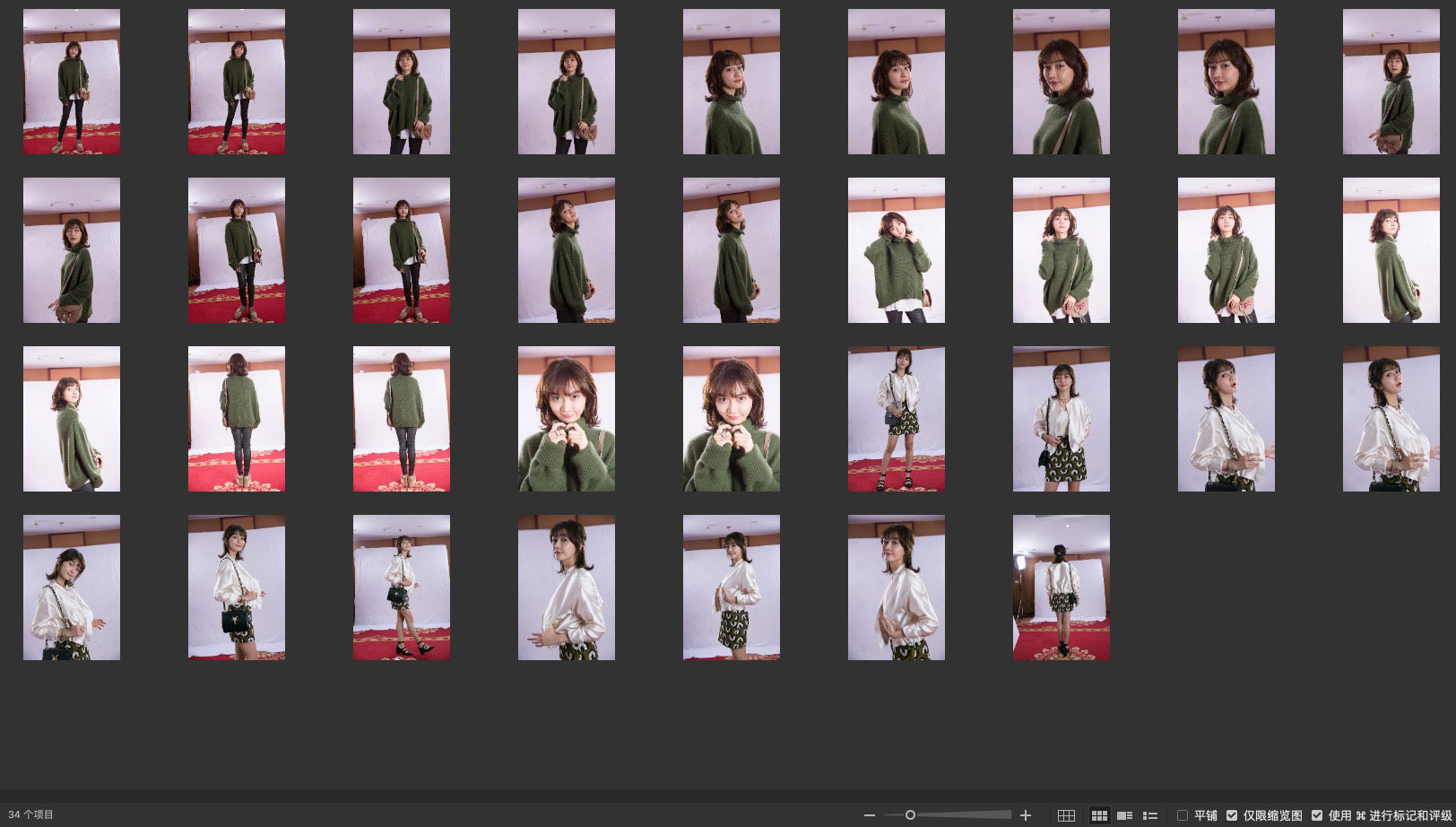1456x827 pixels.
Task: Open the first thumbnail in second row
Action: click(x=72, y=250)
